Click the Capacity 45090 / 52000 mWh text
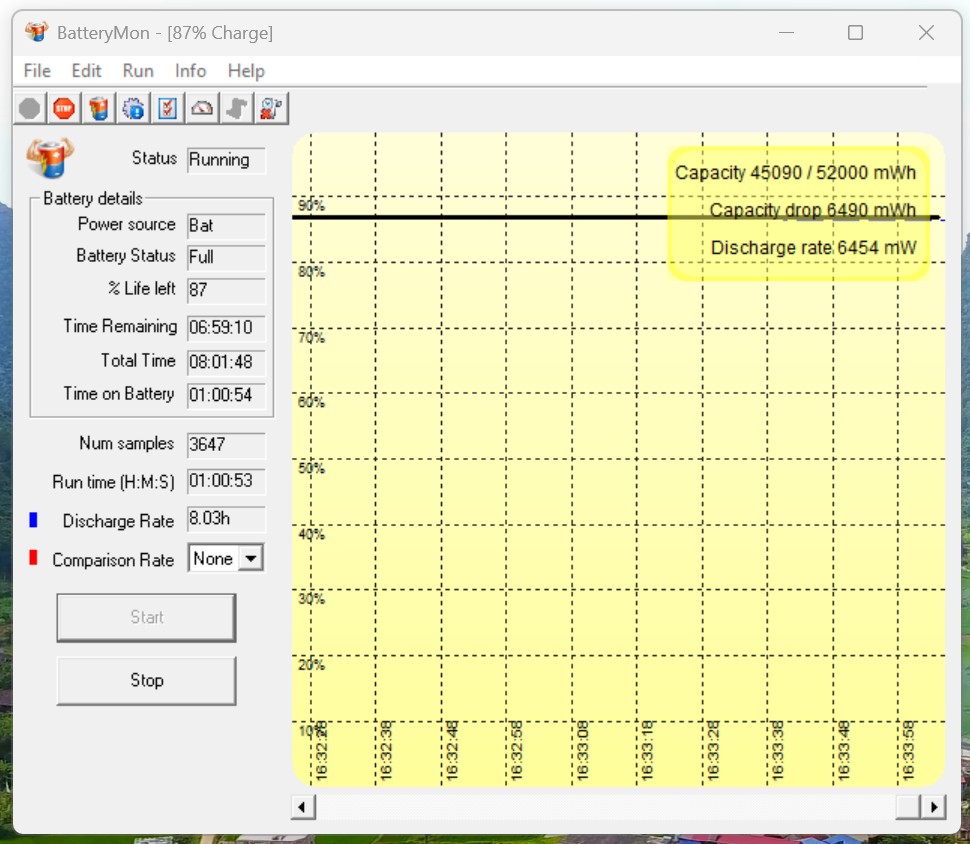Image resolution: width=970 pixels, height=844 pixels. 795,173
